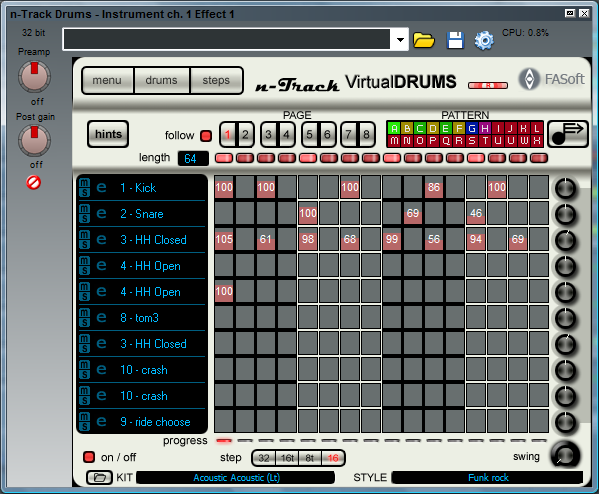
Task: Toggle Snare step cell with velocity 69
Action: click(413, 213)
